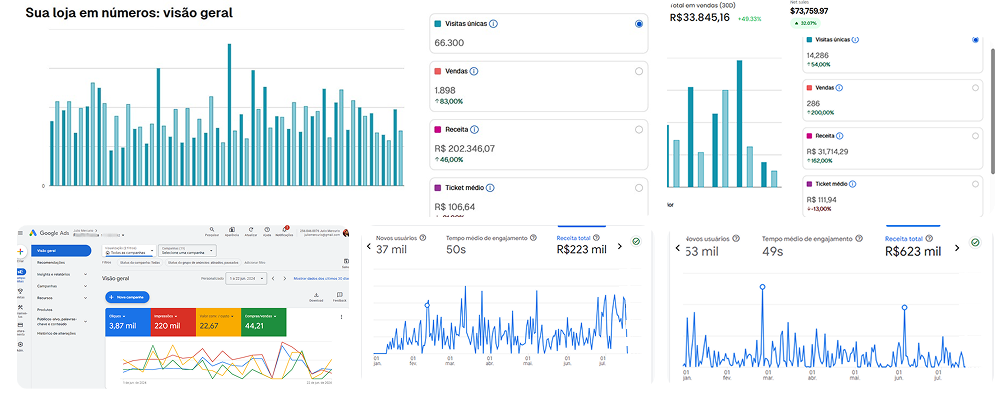
Task: Click the multicolor Criar plus icon
Action: click(x=21, y=252)
